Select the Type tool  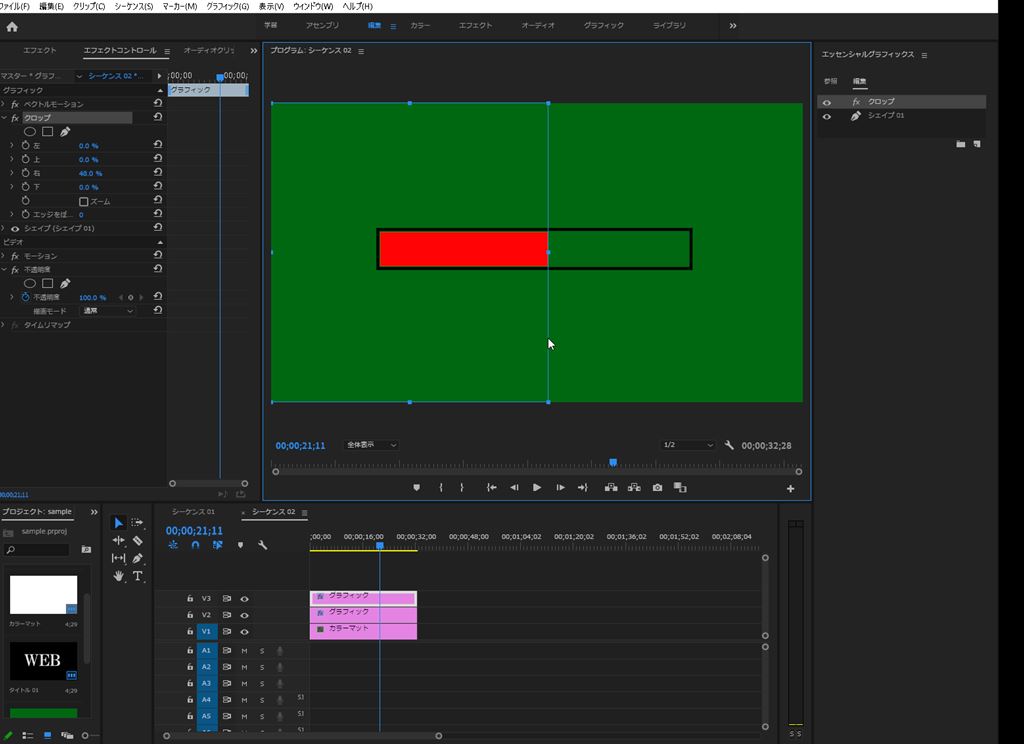coord(138,576)
